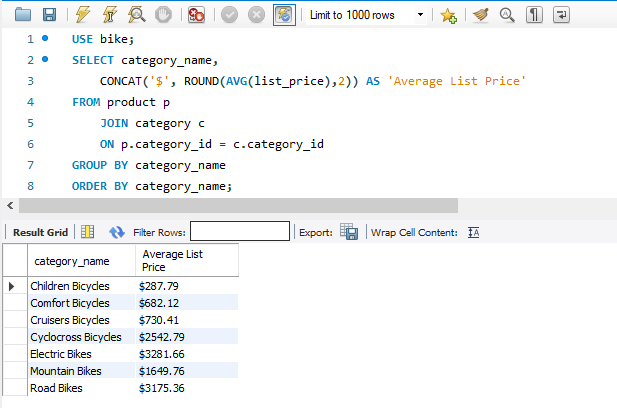Viewport: 617px width, 408px height.
Task: Select the $287.79 price cell
Action: (x=187, y=286)
